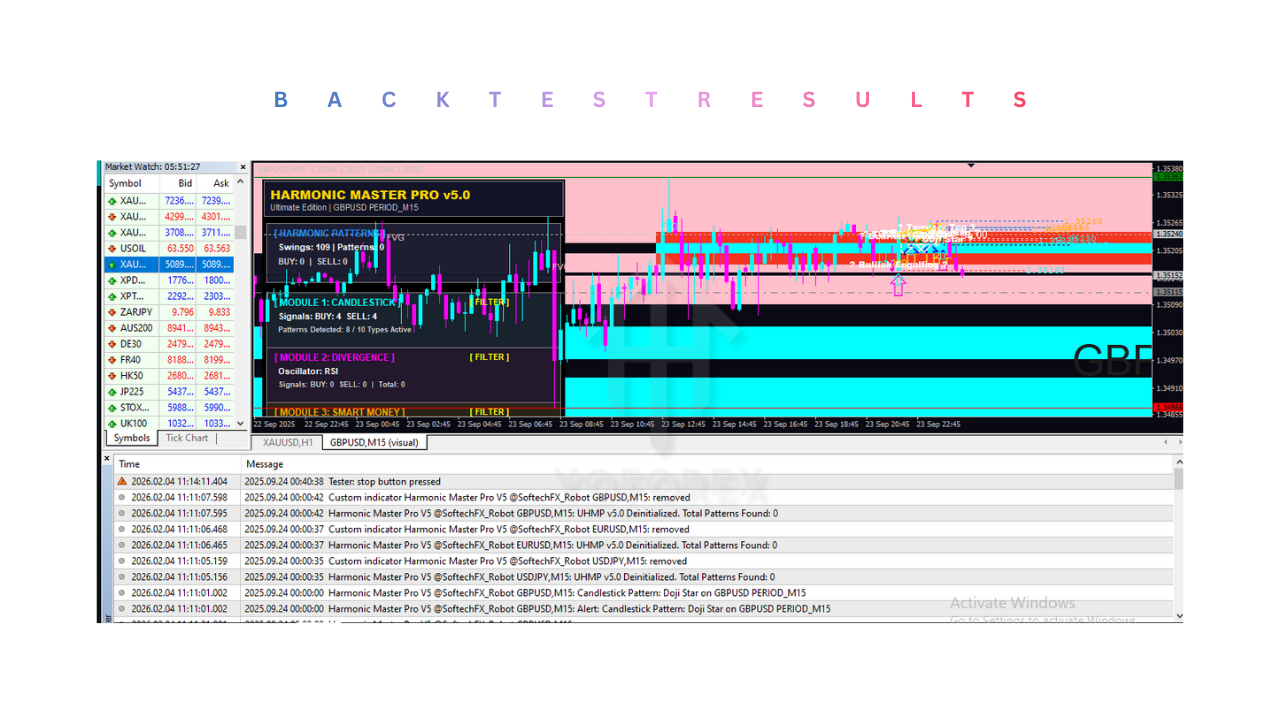Viewport: 1280px width, 720px height.
Task: Click the warning icon beside the stop button log entry
Action: tap(122, 481)
